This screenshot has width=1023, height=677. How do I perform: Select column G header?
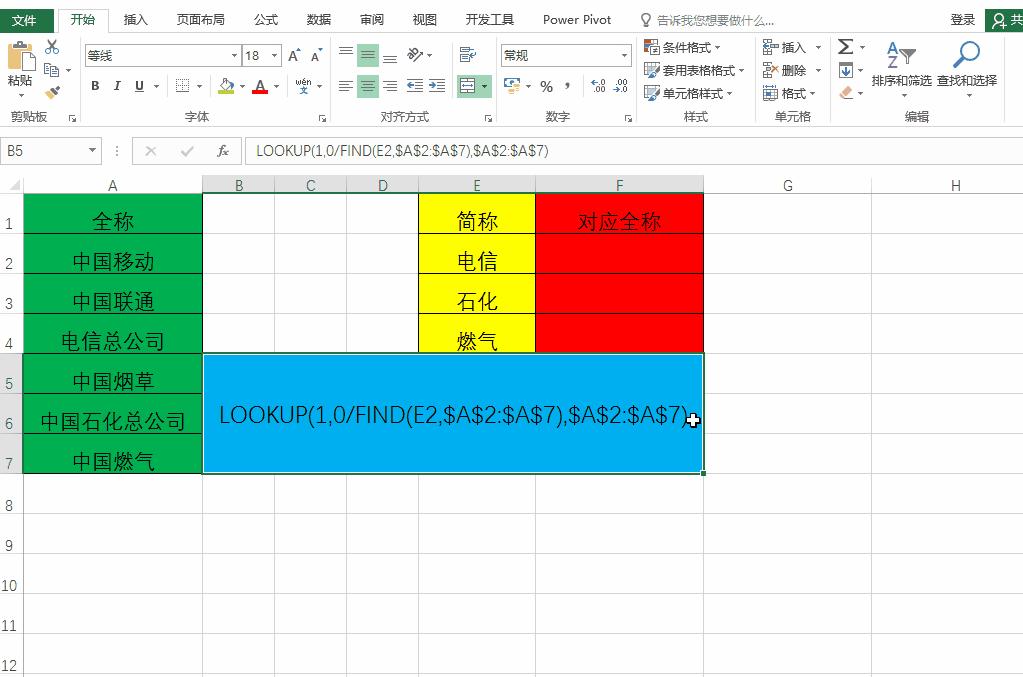[787, 185]
